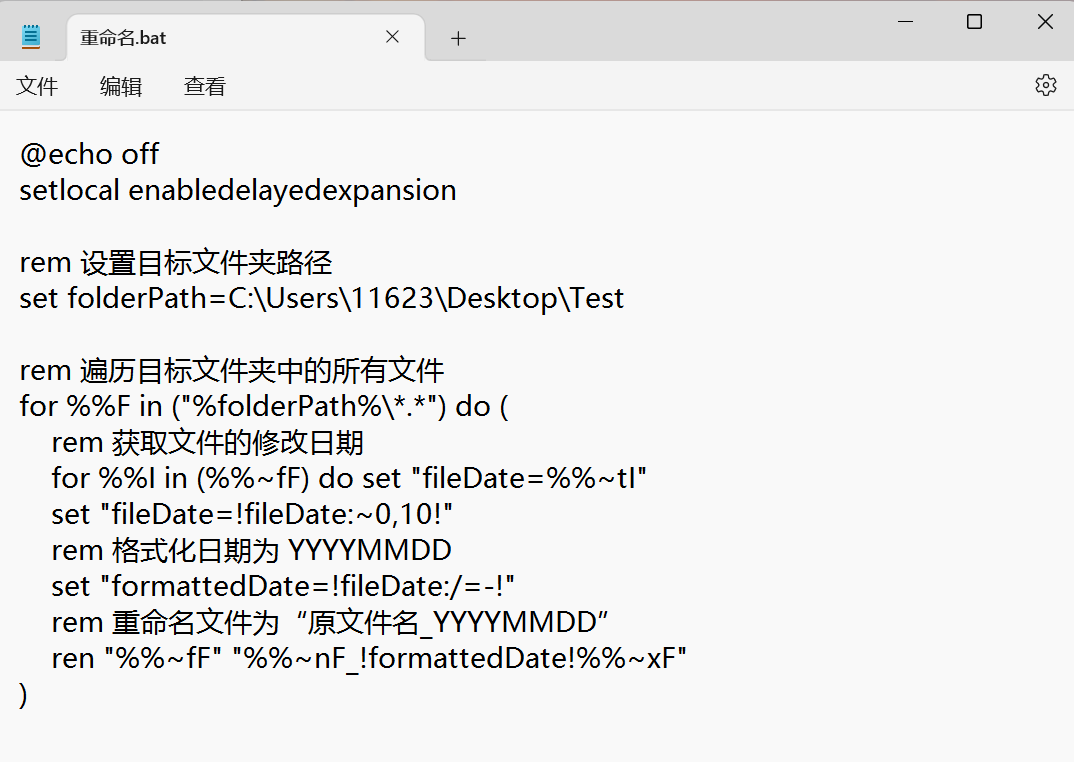Place cursor in the "@echo off" line
1074x762 pixels.
coord(89,154)
